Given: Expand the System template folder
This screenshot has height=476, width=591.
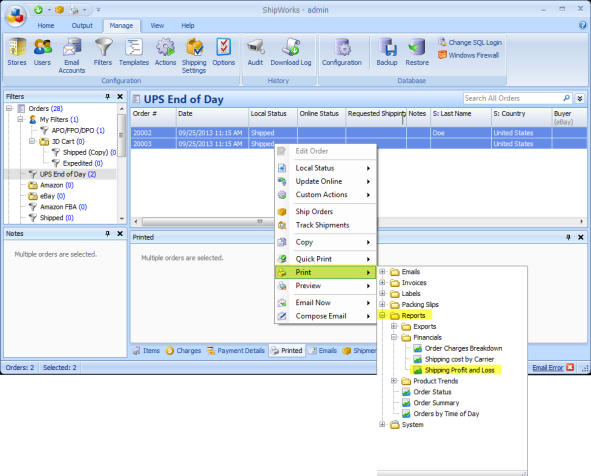Looking at the screenshot, I should 382,424.
